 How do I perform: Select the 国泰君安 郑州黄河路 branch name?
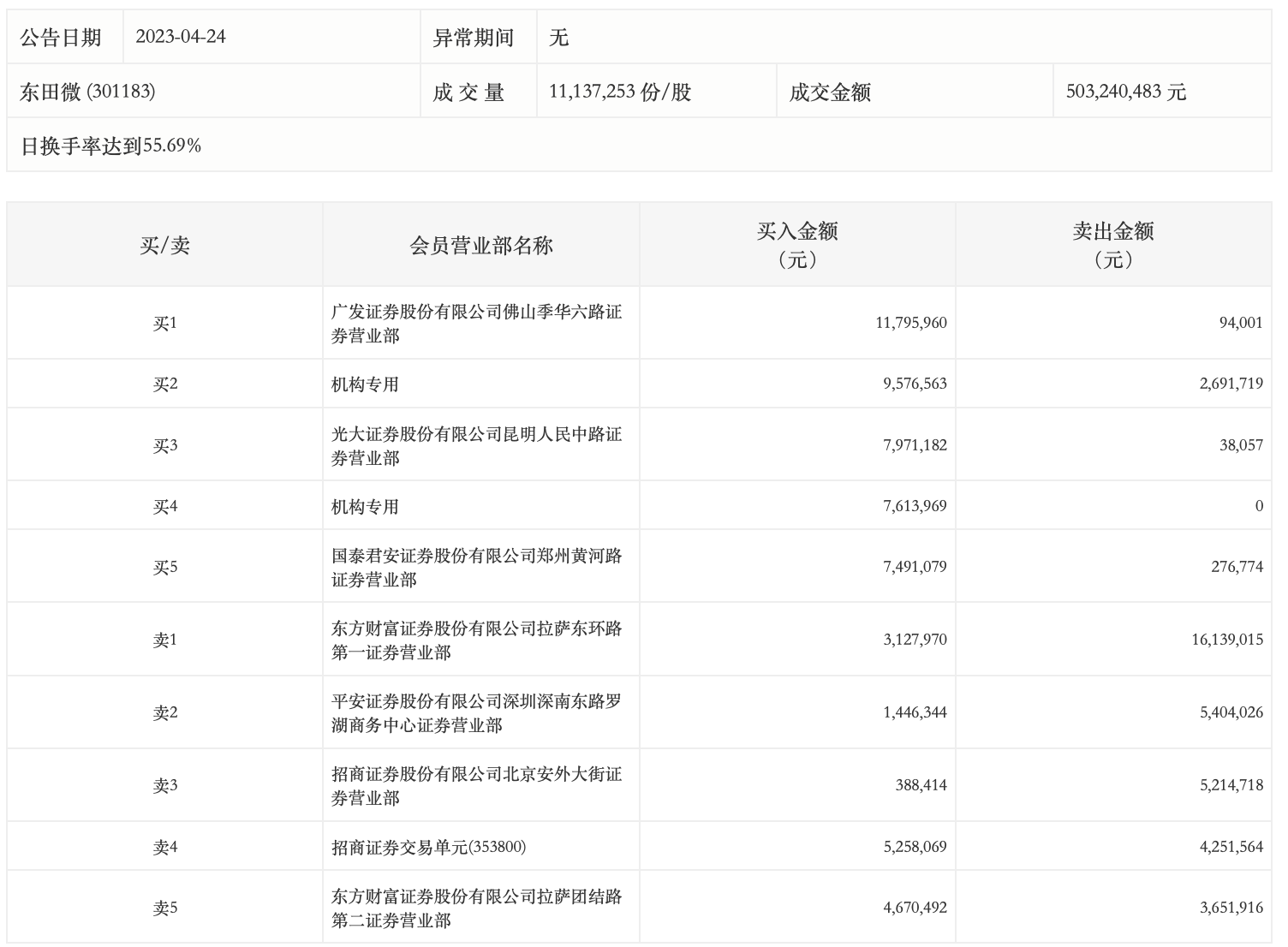(476, 568)
